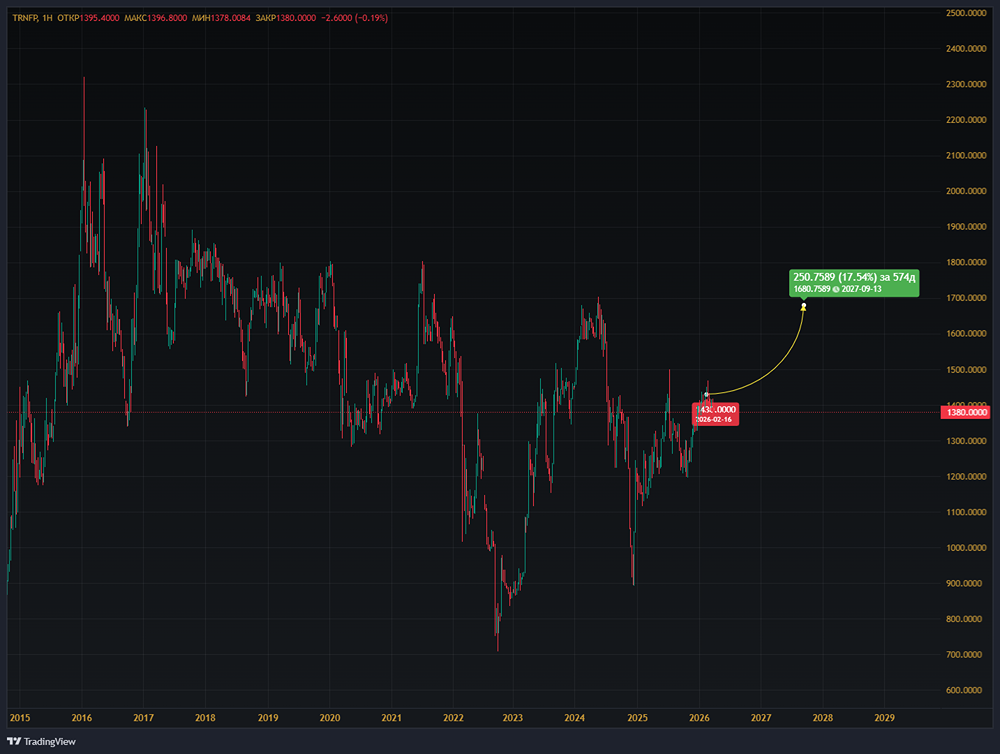This screenshot has width=1000, height=754.
Task: Click the 2016 time axis label
Action: coord(82,718)
